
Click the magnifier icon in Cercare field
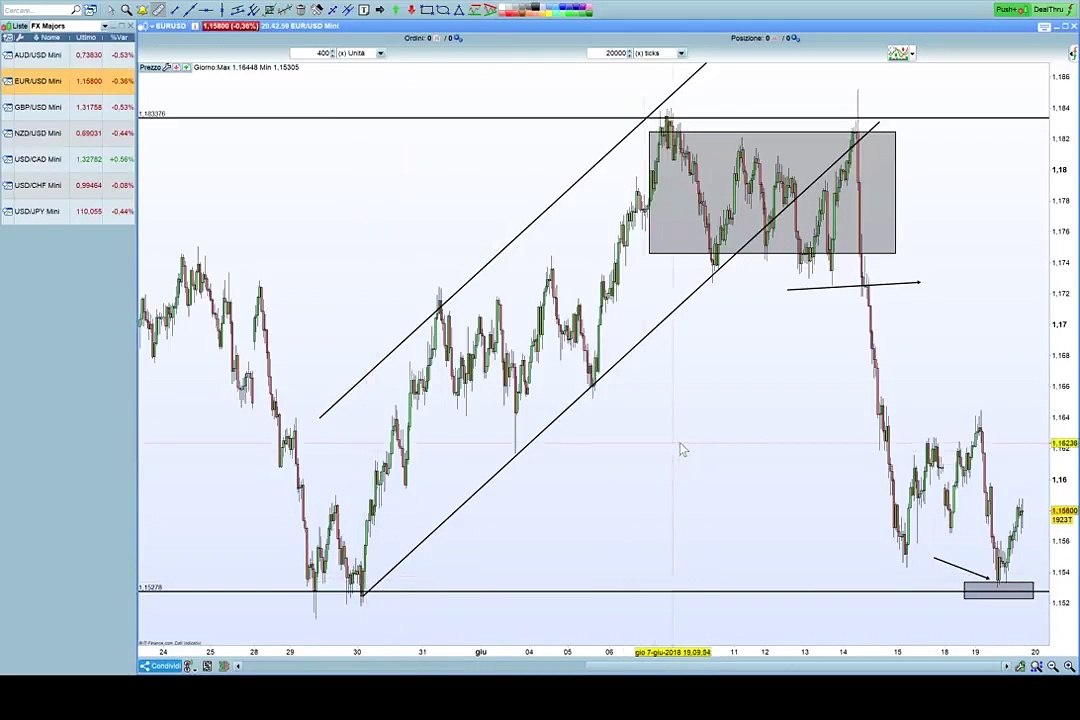point(76,10)
